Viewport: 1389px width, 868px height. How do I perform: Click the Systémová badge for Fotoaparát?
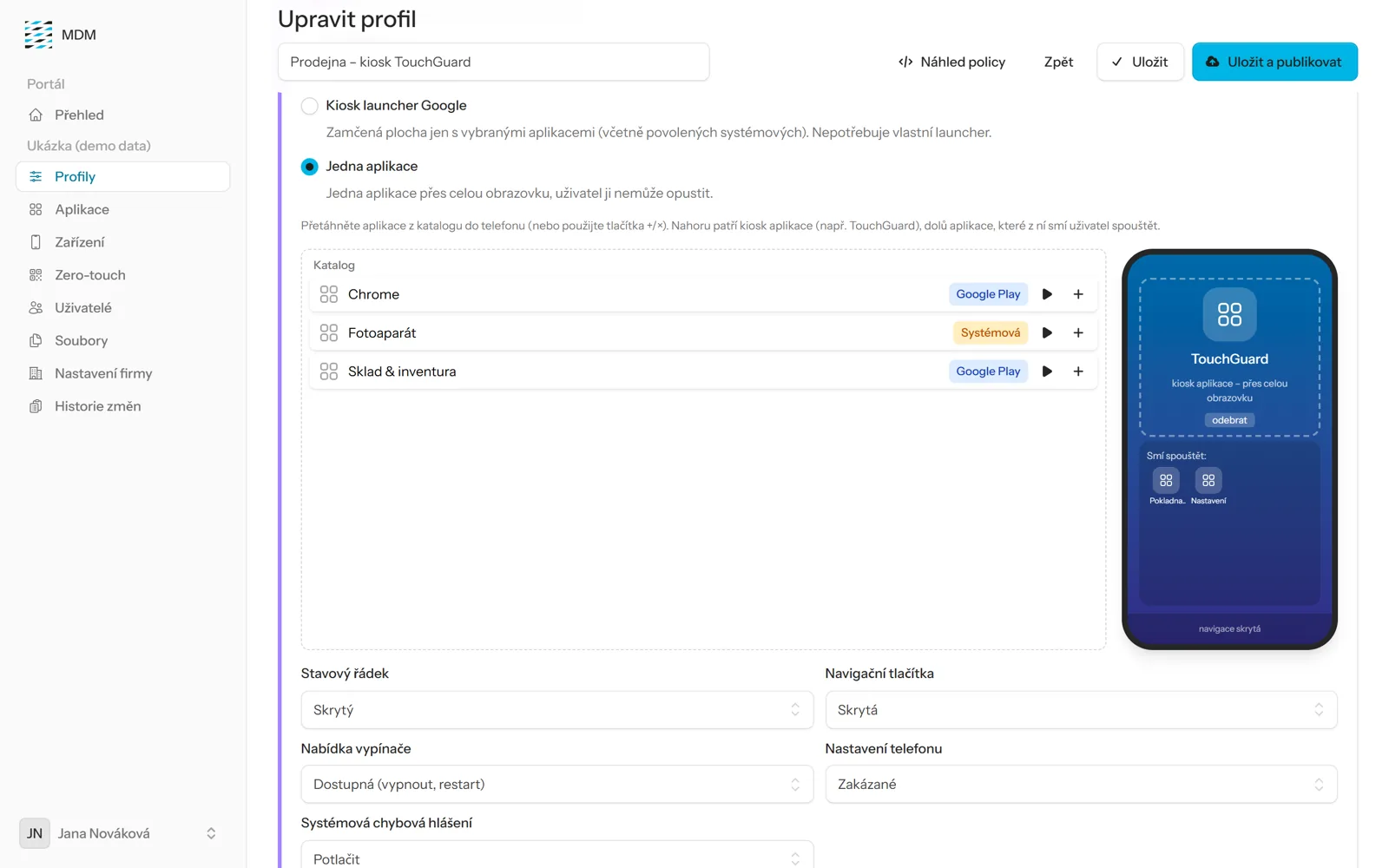(991, 332)
